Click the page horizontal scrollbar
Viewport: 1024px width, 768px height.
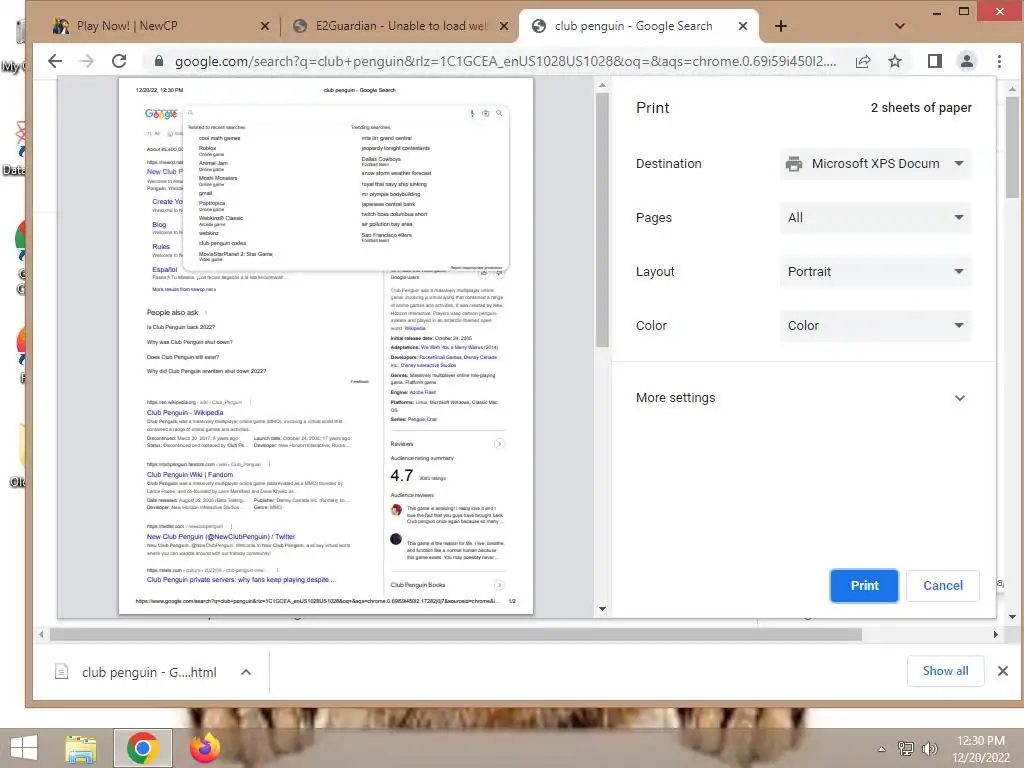coord(456,634)
